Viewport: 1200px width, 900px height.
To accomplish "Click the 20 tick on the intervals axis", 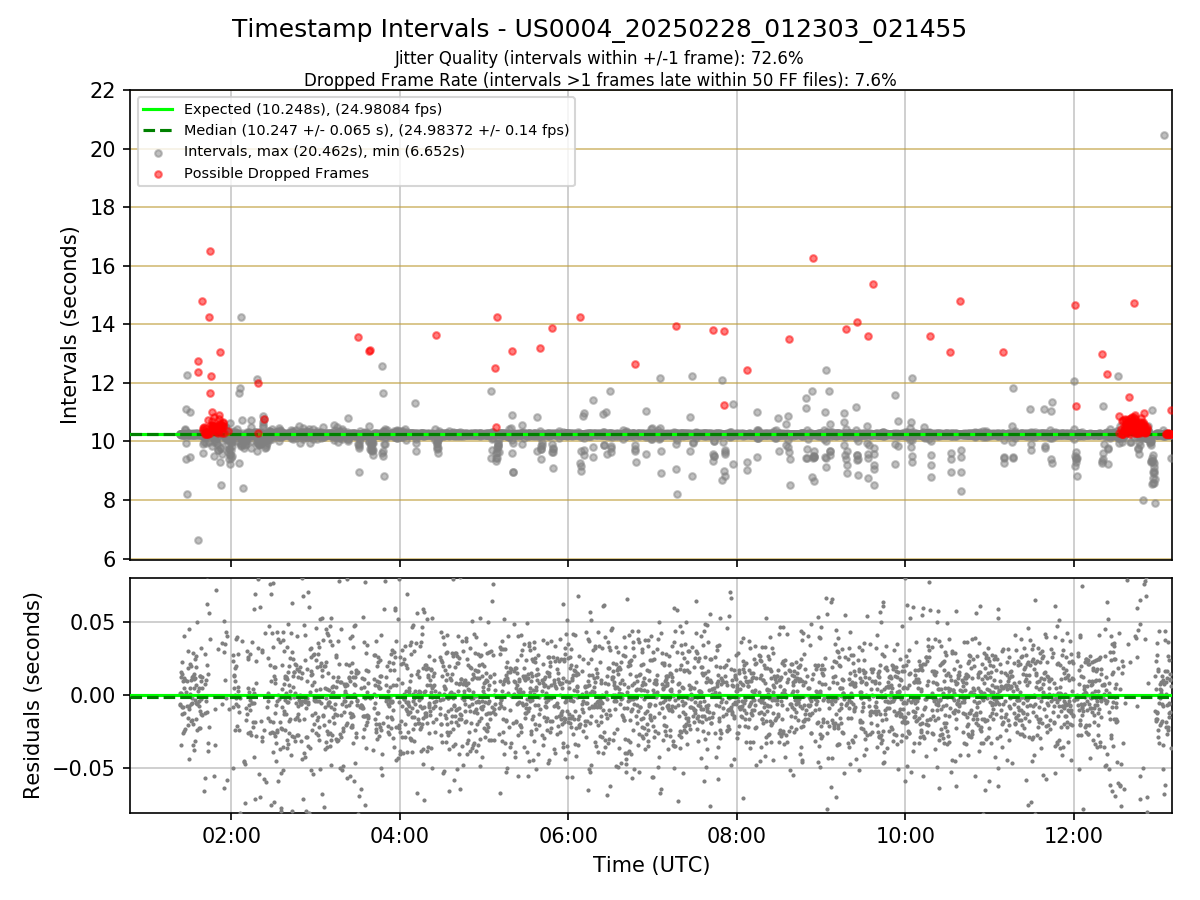I will (x=106, y=149).
